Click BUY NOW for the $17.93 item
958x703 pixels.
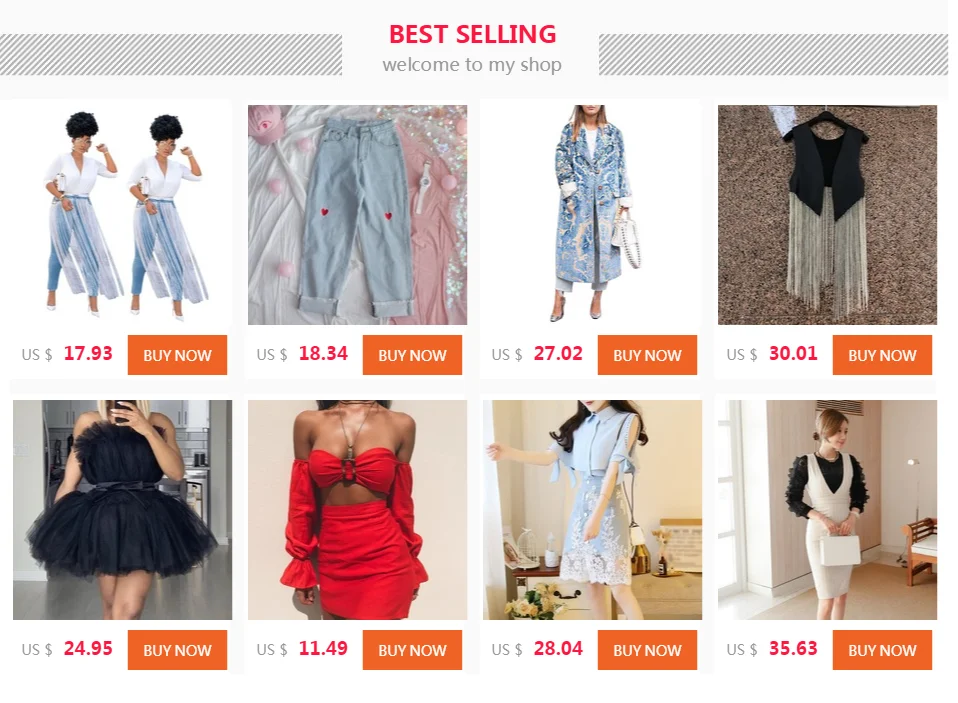tap(177, 355)
